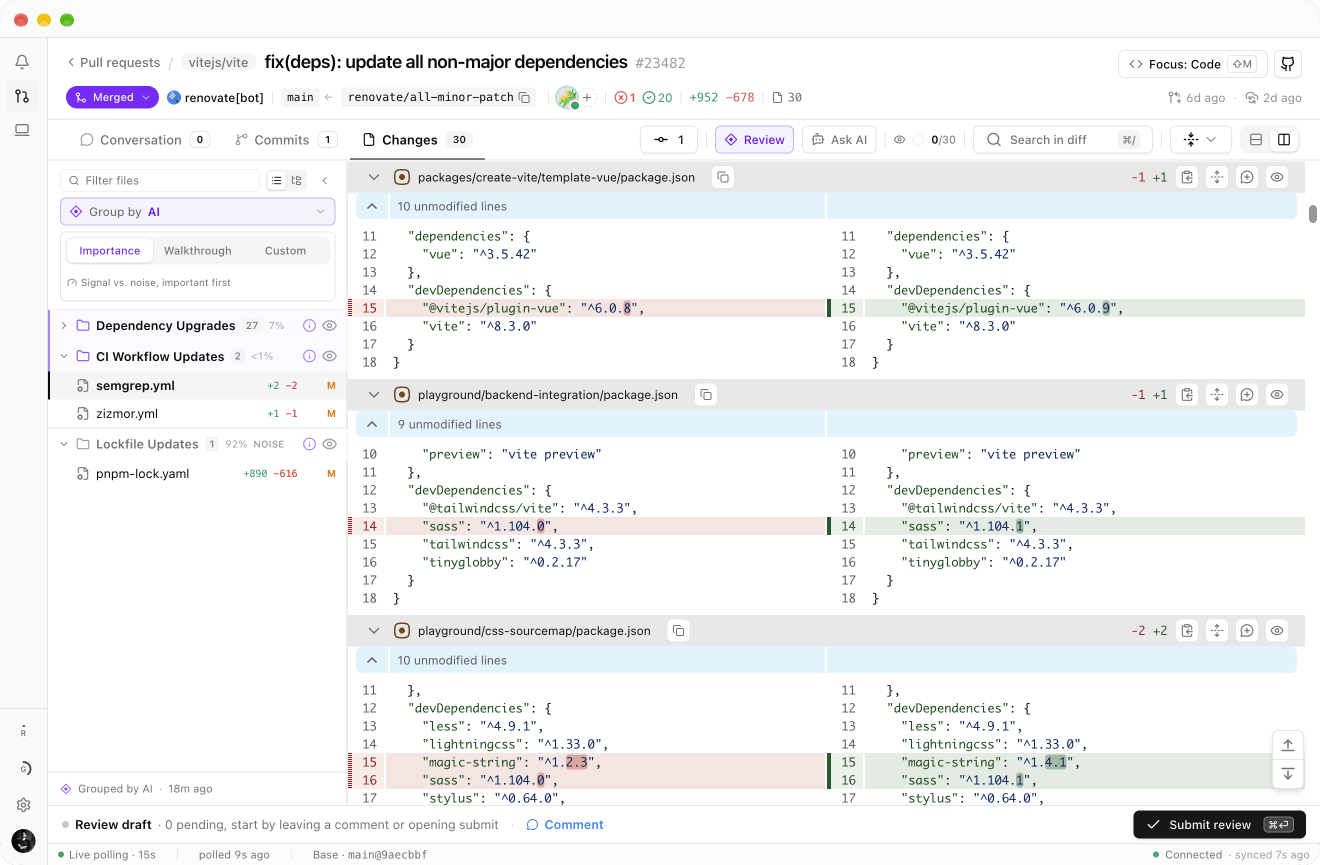Open the notifications bell in the sidebar
Screen dimensions: 1320x865
tap(22, 62)
